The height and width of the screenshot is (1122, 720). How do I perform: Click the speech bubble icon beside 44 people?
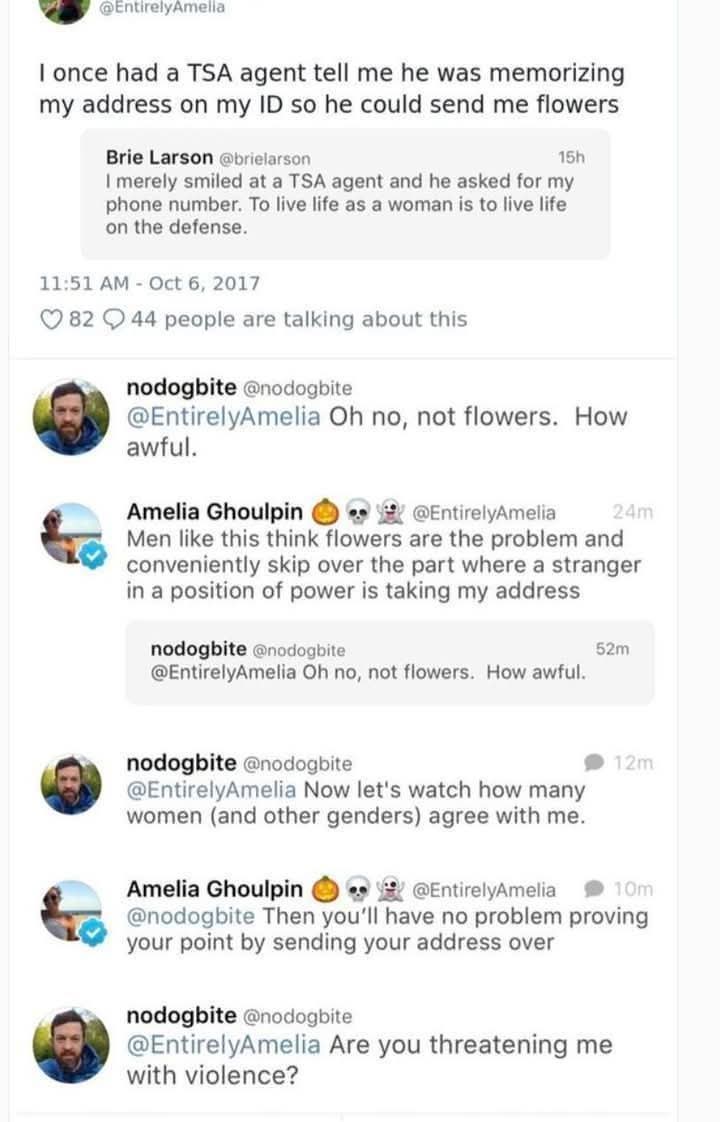coord(114,320)
